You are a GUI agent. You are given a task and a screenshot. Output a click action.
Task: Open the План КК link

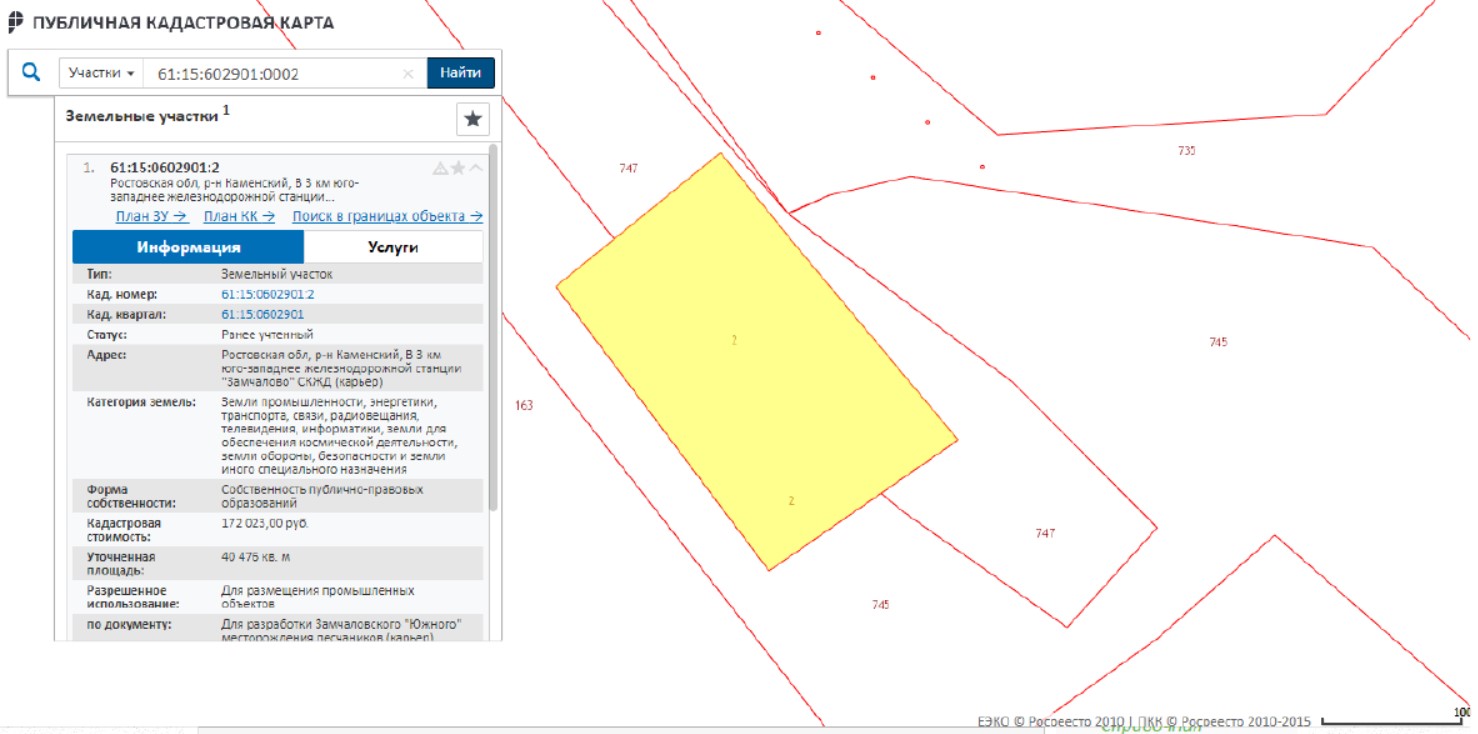tap(239, 216)
